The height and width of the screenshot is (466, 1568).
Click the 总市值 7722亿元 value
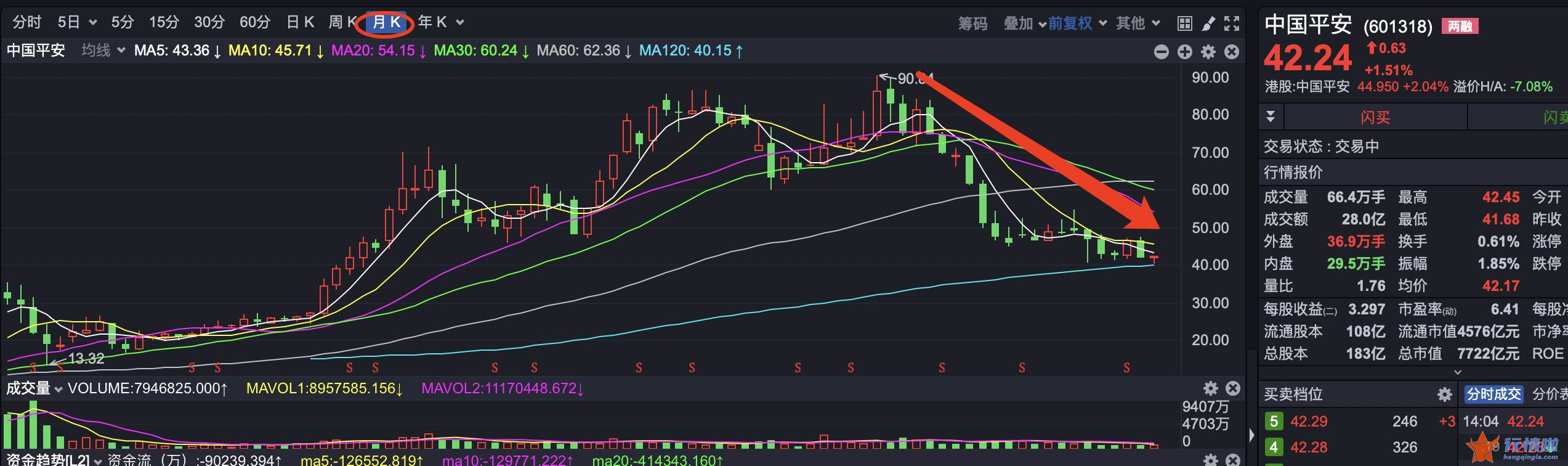pos(1488,354)
